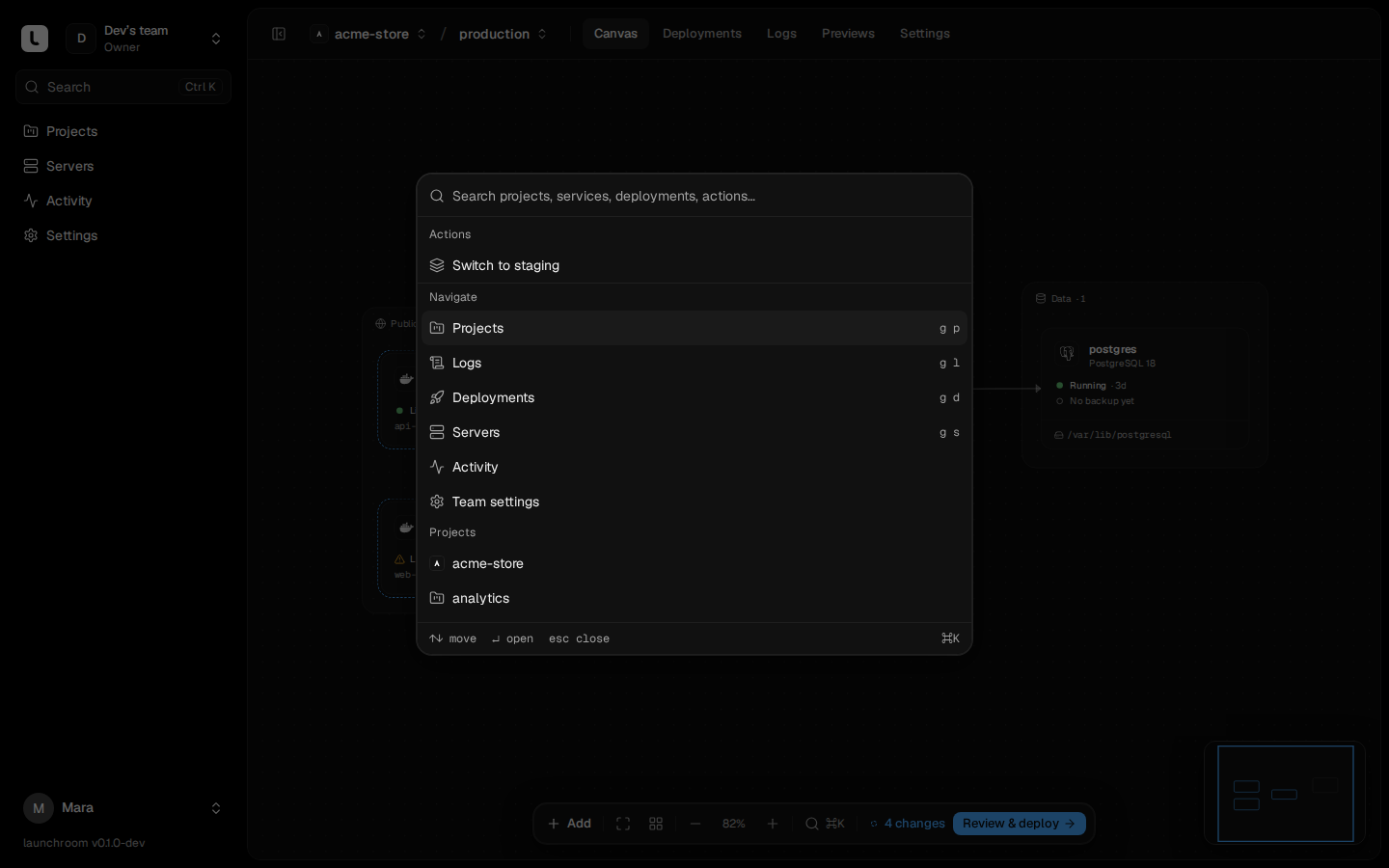The image size is (1389, 868).
Task: Click the fit-to-screen icon
Action: point(623,824)
